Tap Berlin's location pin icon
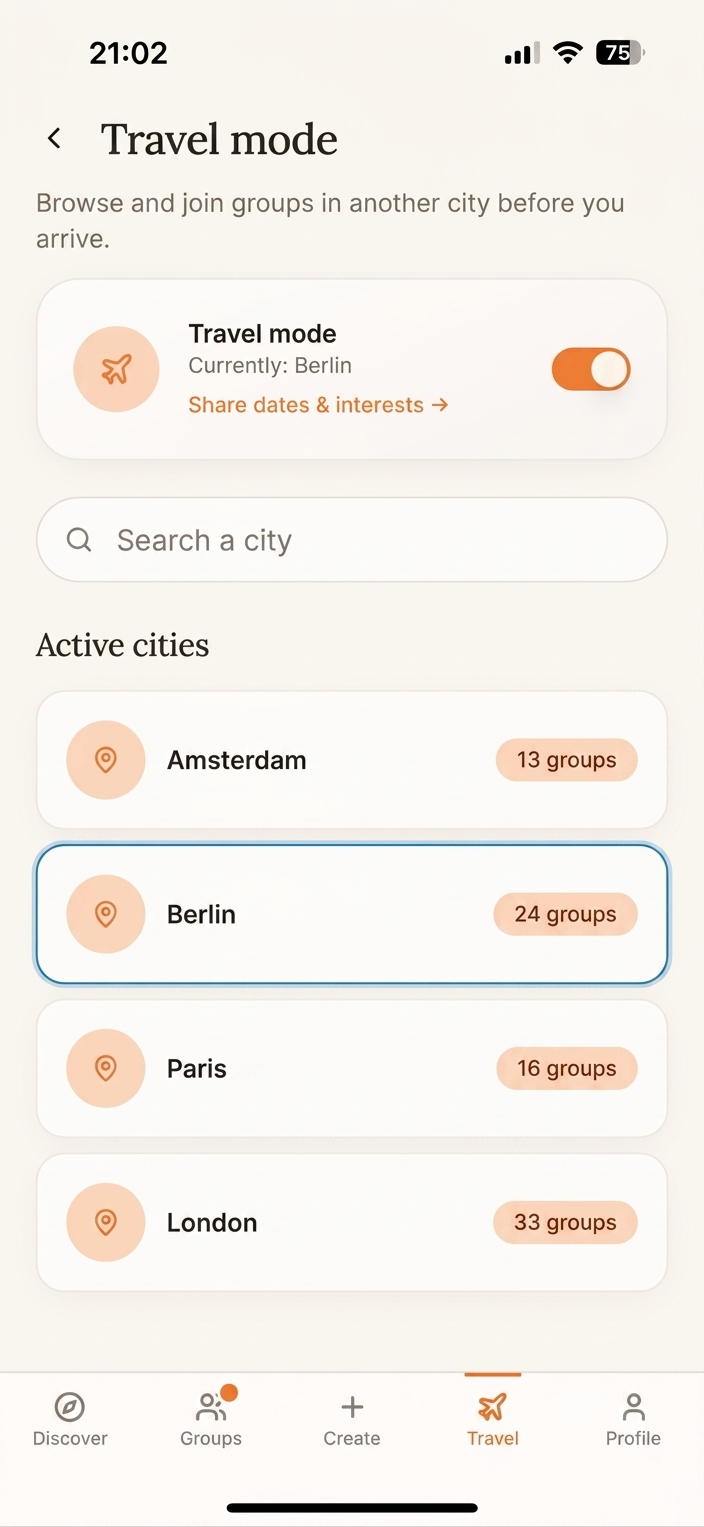Viewport: 704px width, 1527px height. [x=106, y=914]
